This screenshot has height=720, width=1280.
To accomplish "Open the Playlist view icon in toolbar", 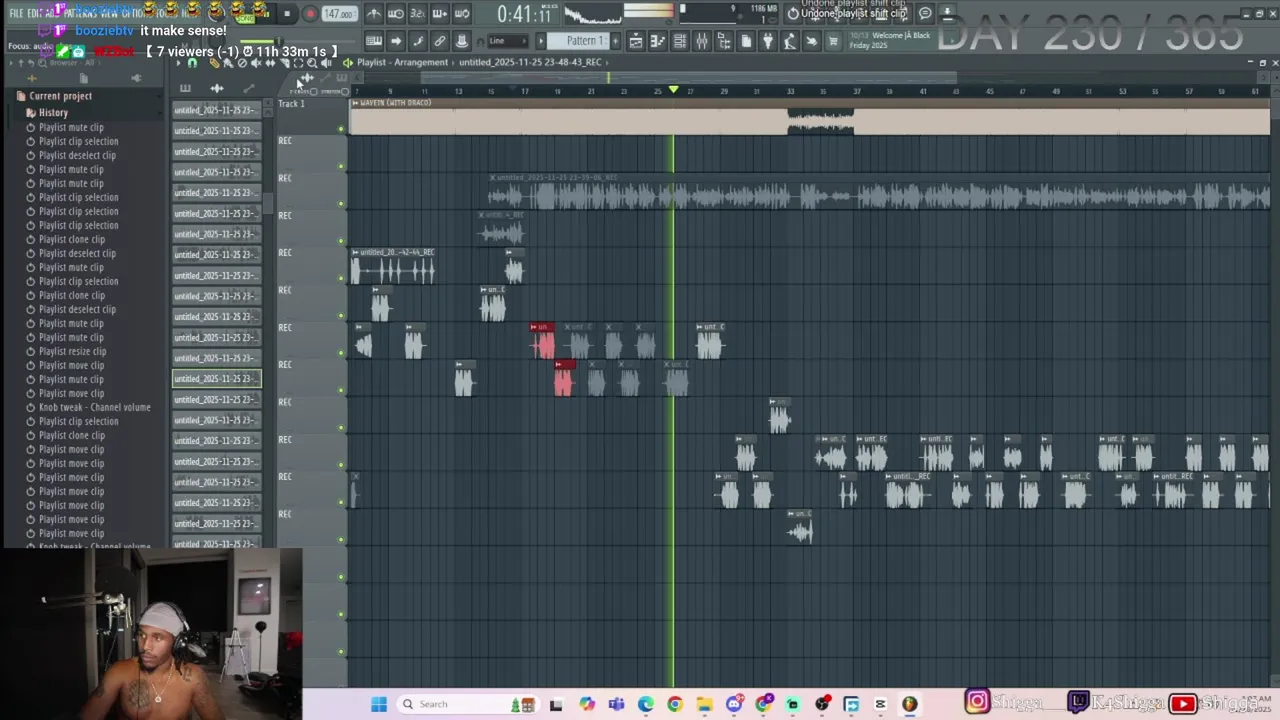I will click(x=636, y=41).
